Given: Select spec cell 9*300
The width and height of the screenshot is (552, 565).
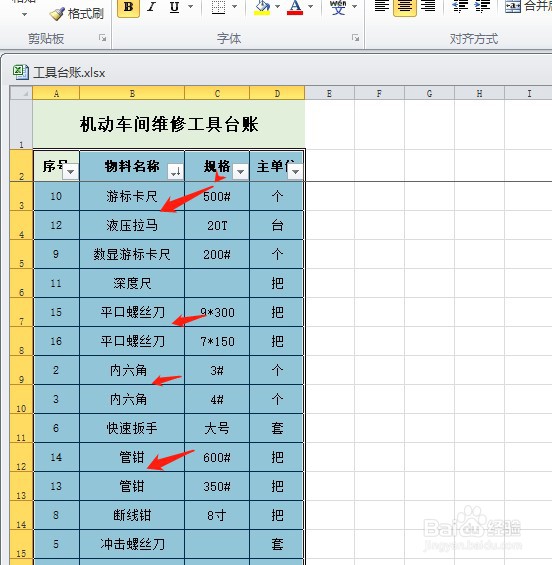Looking at the screenshot, I should [x=217, y=312].
